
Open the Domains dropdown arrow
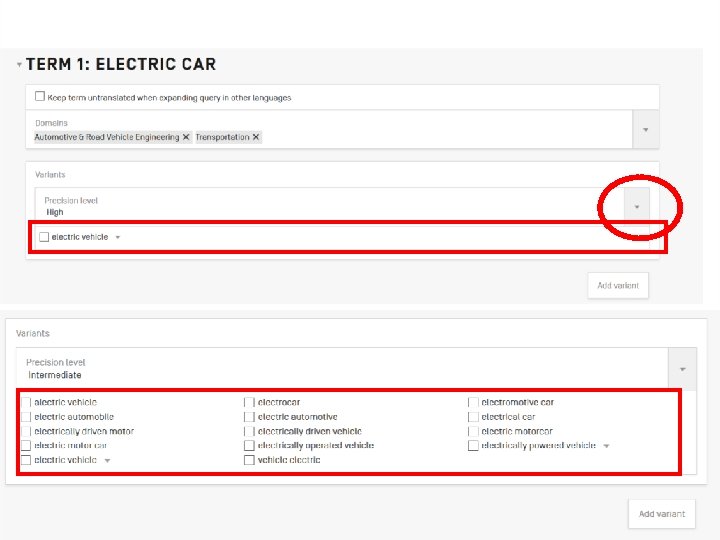(645, 129)
